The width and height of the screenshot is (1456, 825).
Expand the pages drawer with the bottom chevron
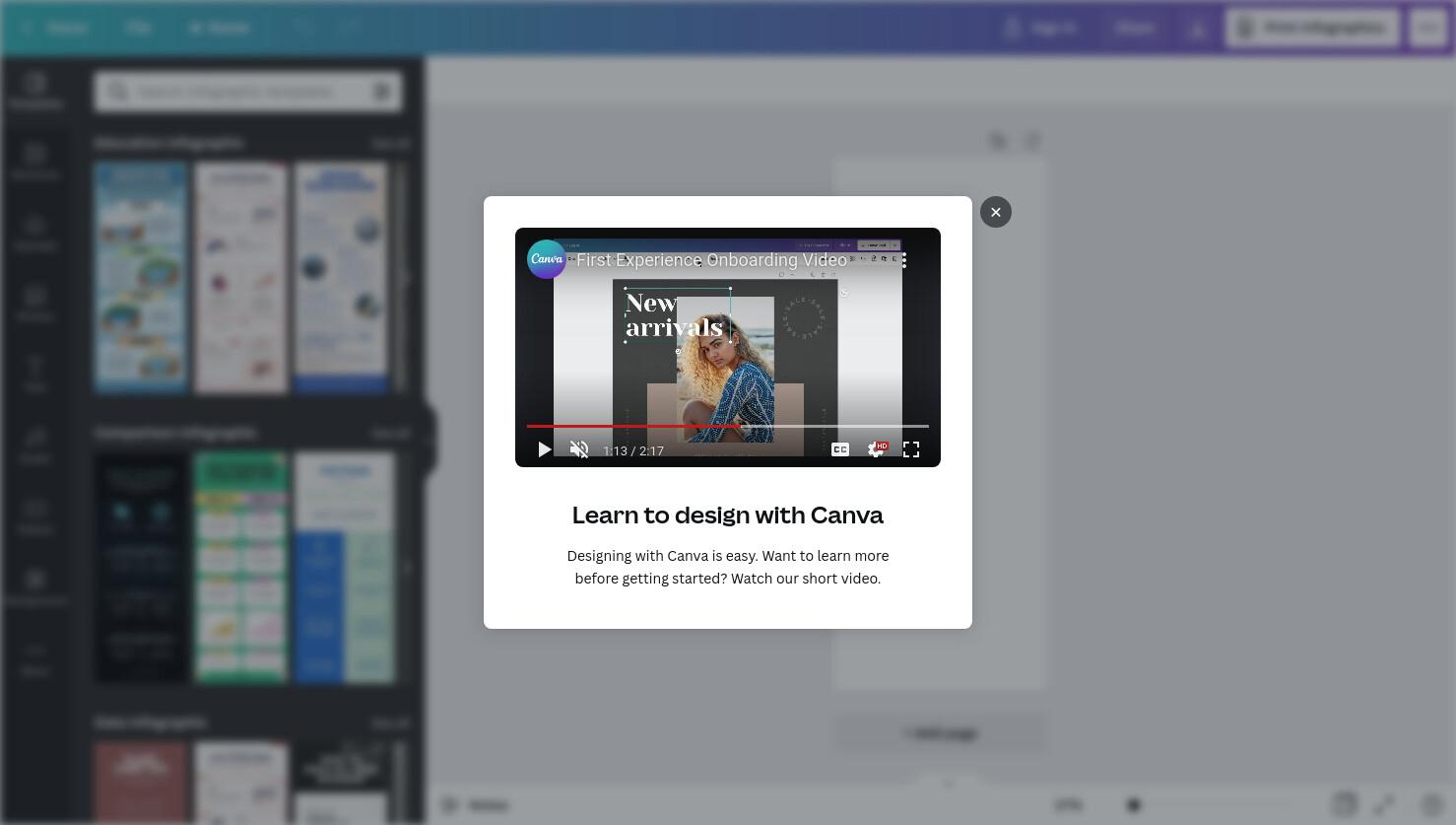click(949, 784)
